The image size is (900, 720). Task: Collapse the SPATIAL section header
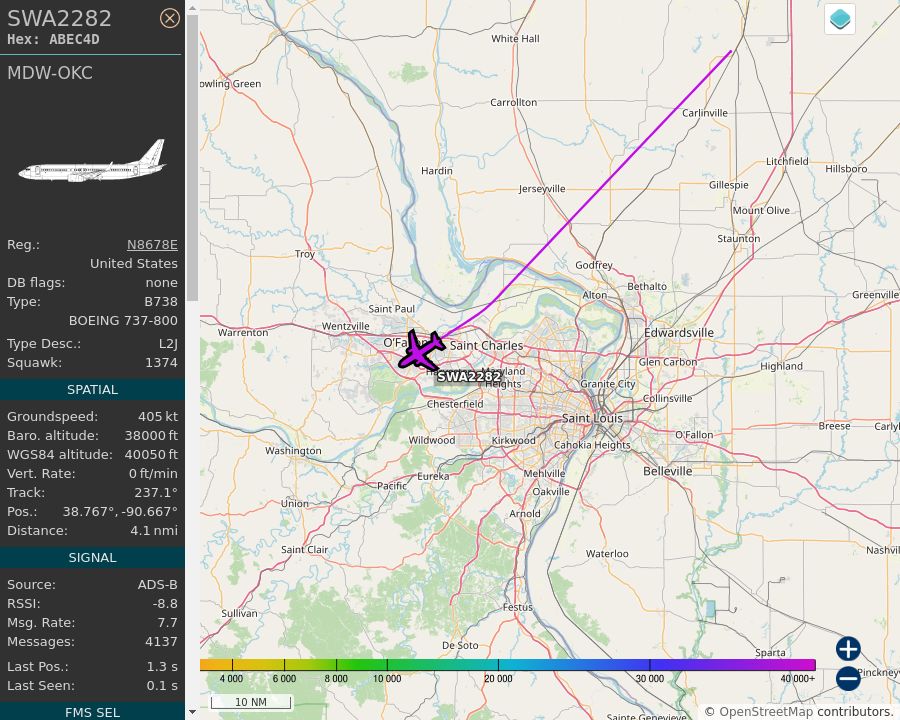pos(92,389)
